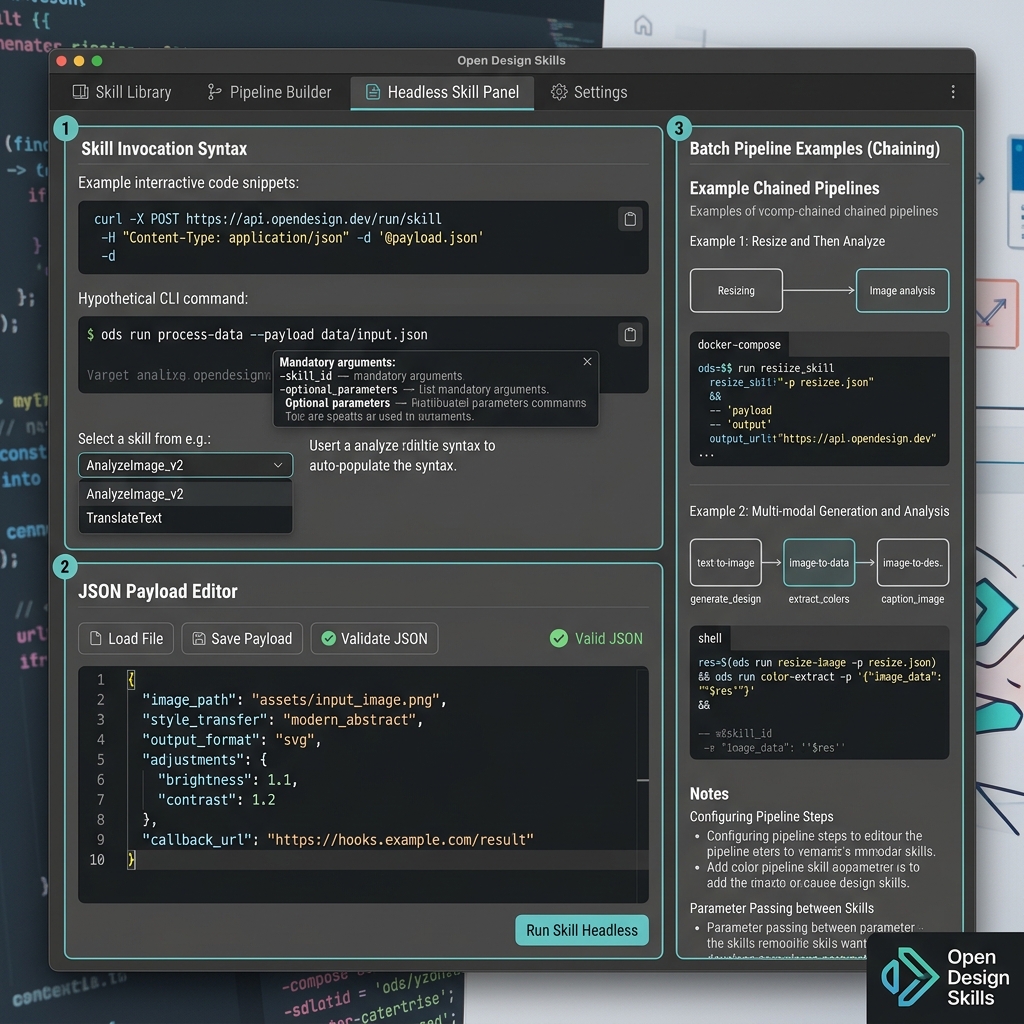The image size is (1024, 1024).
Task: Open the Skill Library tab
Action: [121, 92]
